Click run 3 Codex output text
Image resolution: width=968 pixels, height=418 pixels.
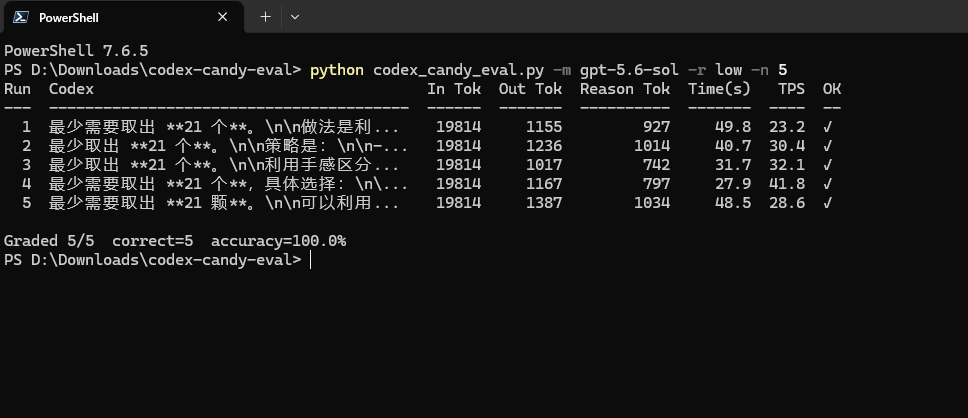pyautogui.click(x=223, y=165)
